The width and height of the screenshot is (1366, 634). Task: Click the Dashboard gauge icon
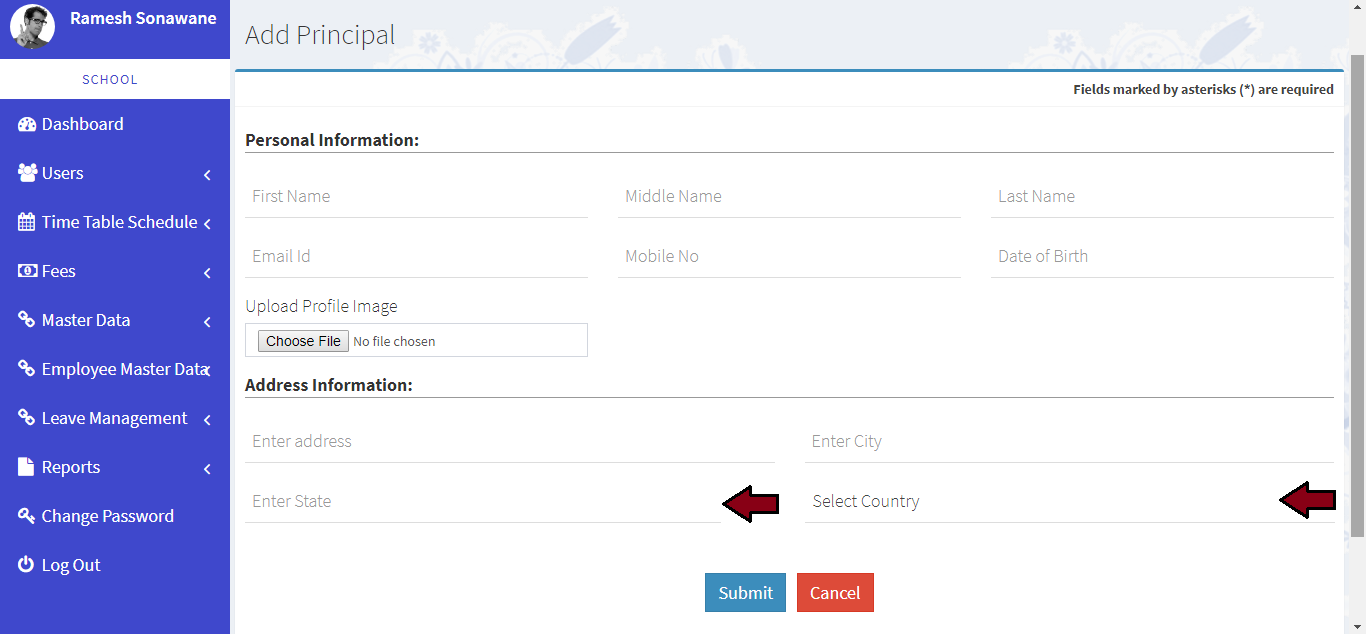(x=27, y=124)
